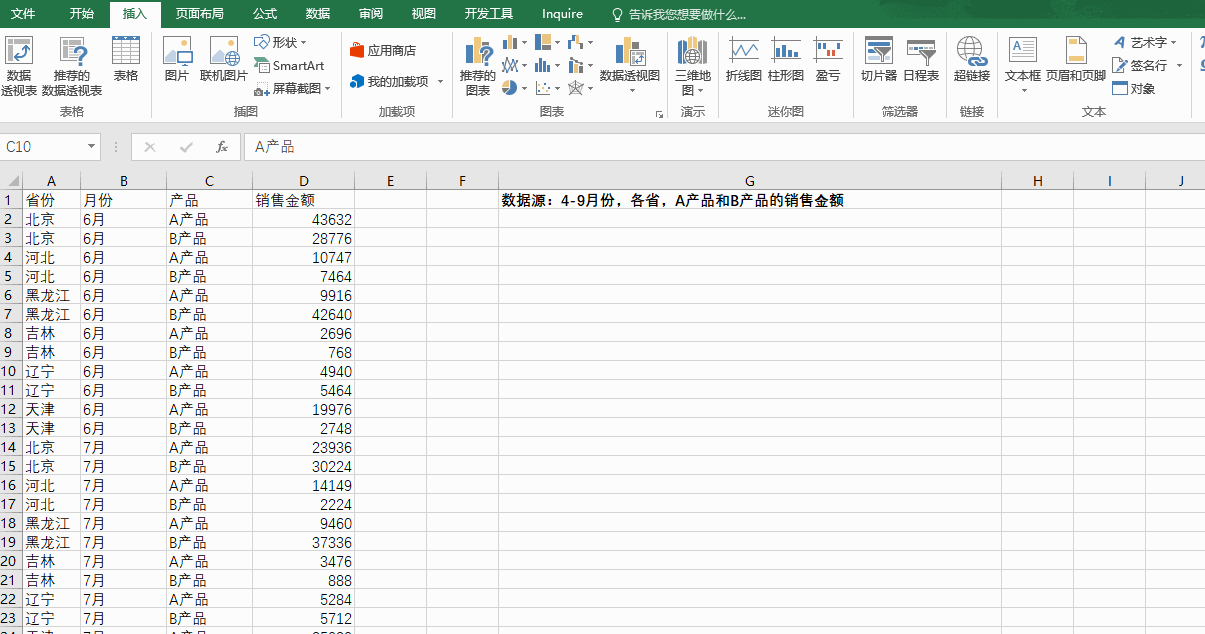Insert a SmartArt graphic
Image resolution: width=1205 pixels, height=634 pixels.
290,66
